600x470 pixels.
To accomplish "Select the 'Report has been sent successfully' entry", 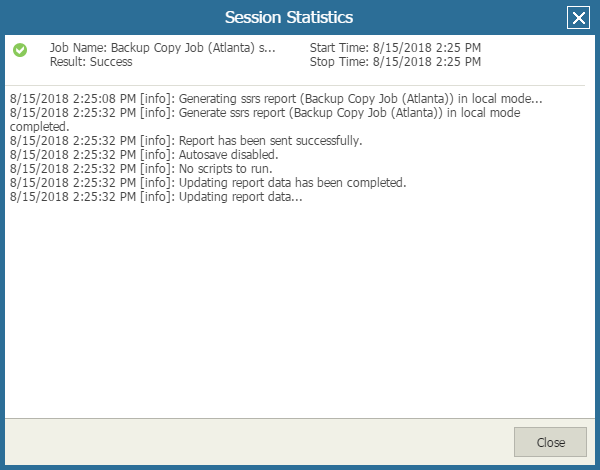I will [270, 141].
